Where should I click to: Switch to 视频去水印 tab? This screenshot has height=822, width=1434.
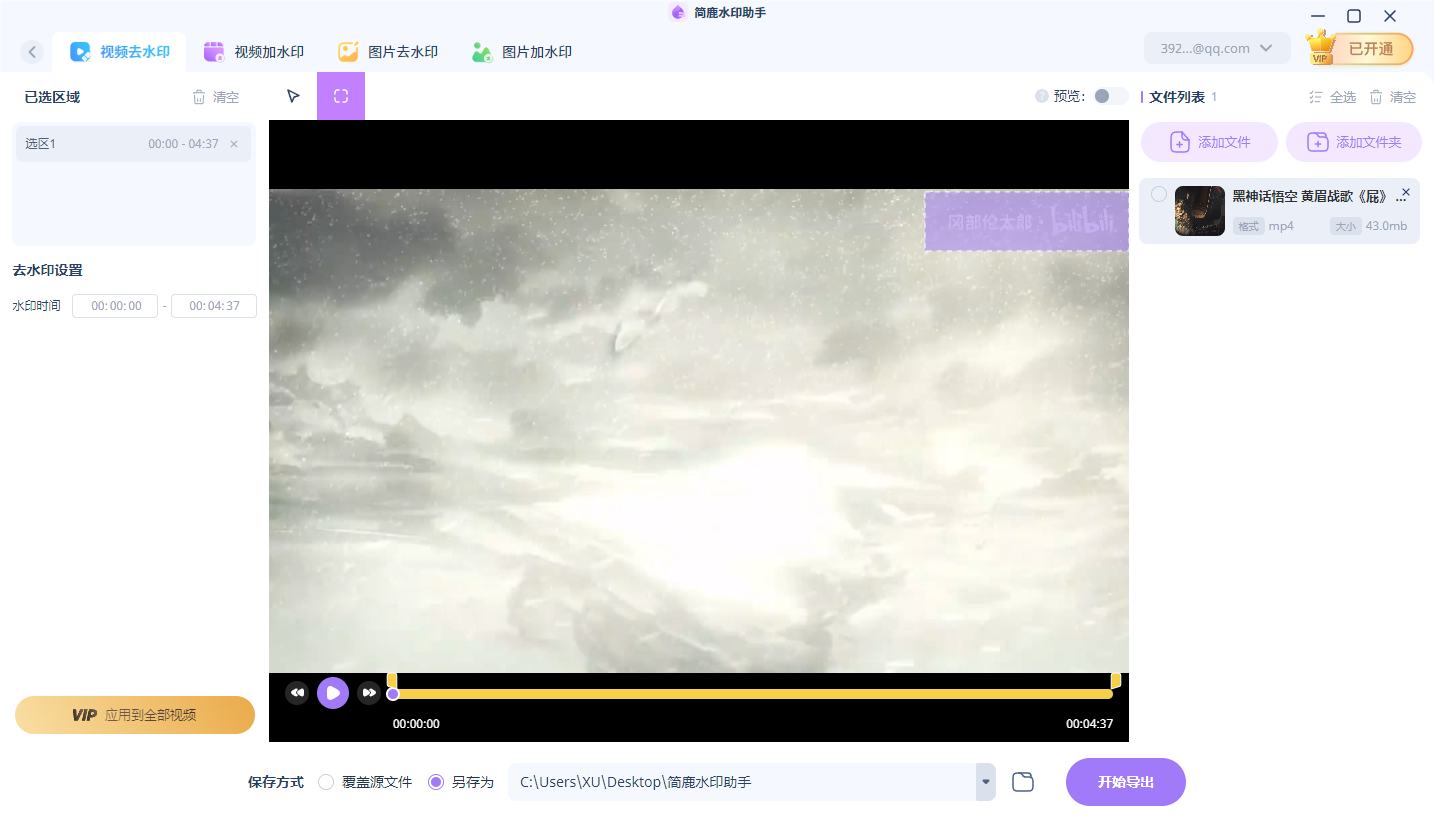point(120,52)
